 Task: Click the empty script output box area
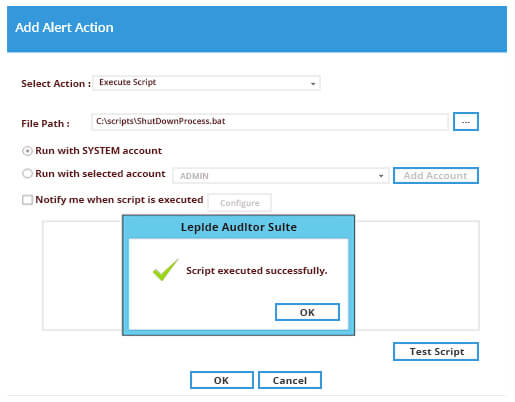point(82,275)
